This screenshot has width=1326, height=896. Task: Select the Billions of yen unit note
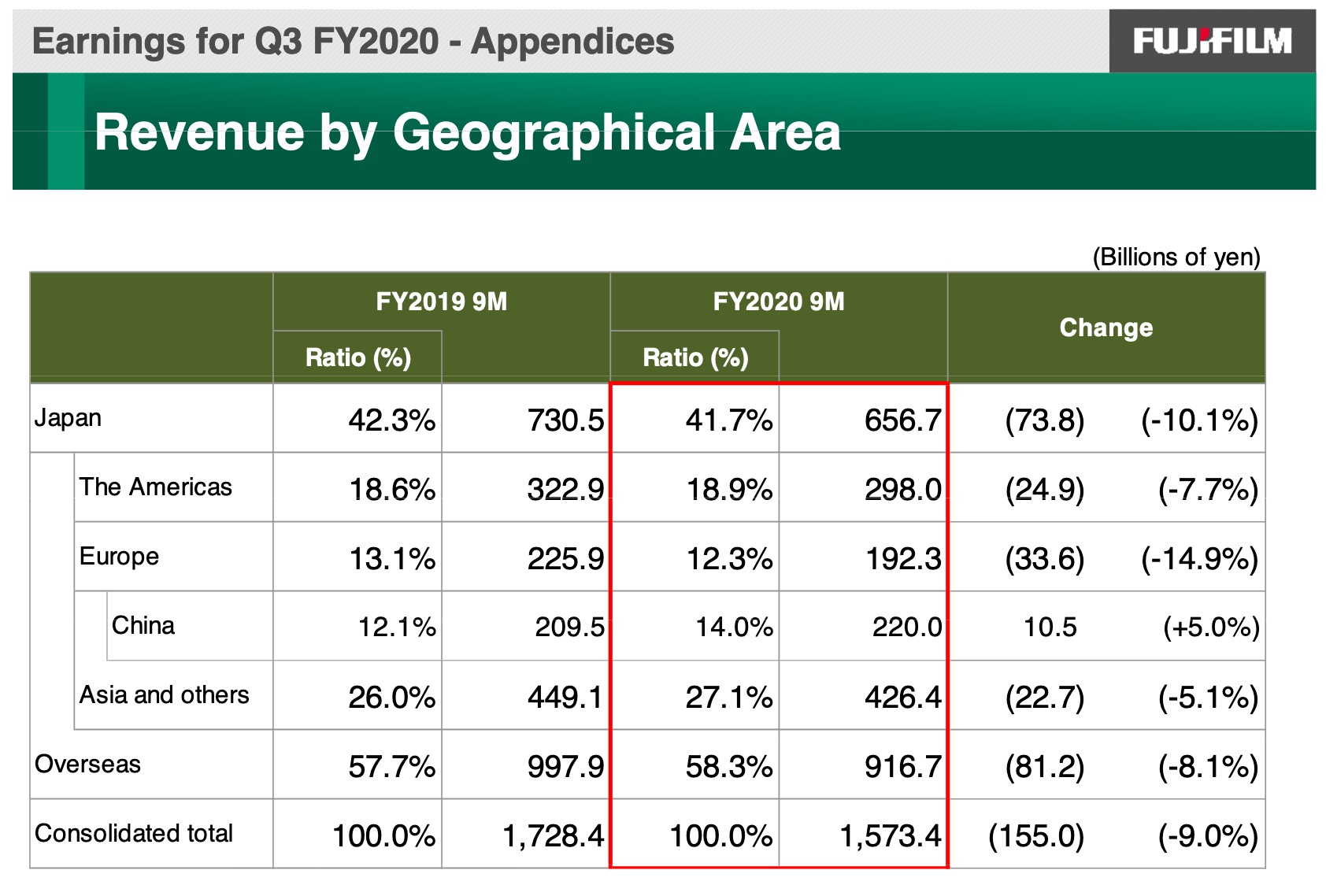[1176, 257]
